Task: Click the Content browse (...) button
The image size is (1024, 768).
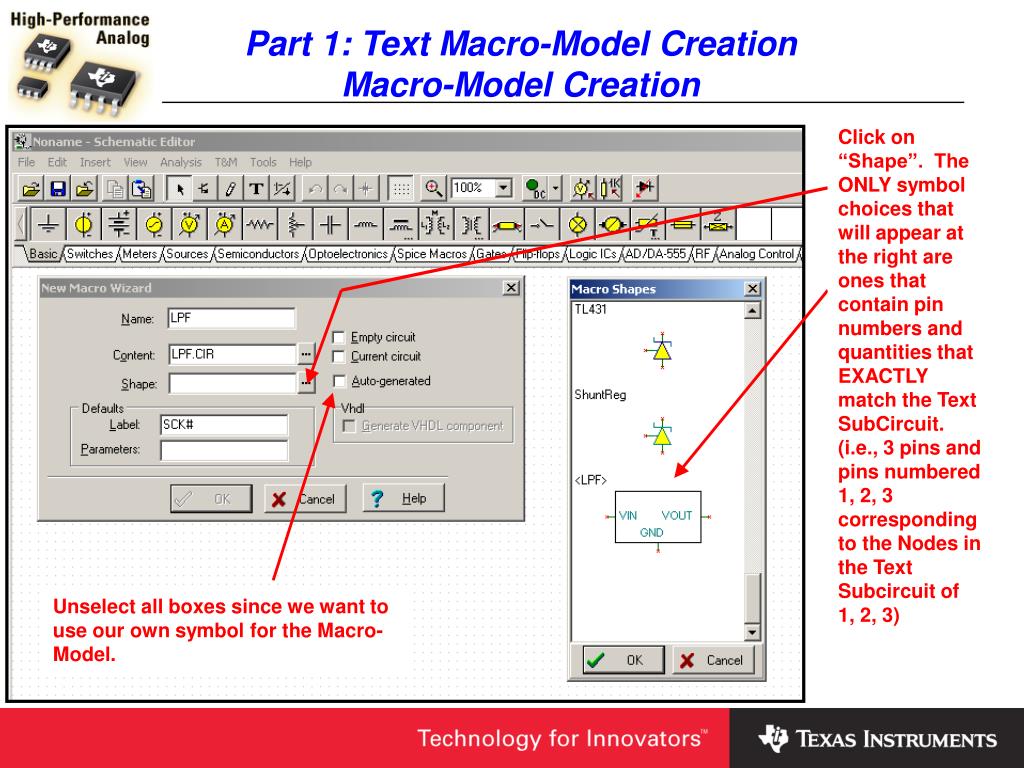Action: [x=306, y=354]
